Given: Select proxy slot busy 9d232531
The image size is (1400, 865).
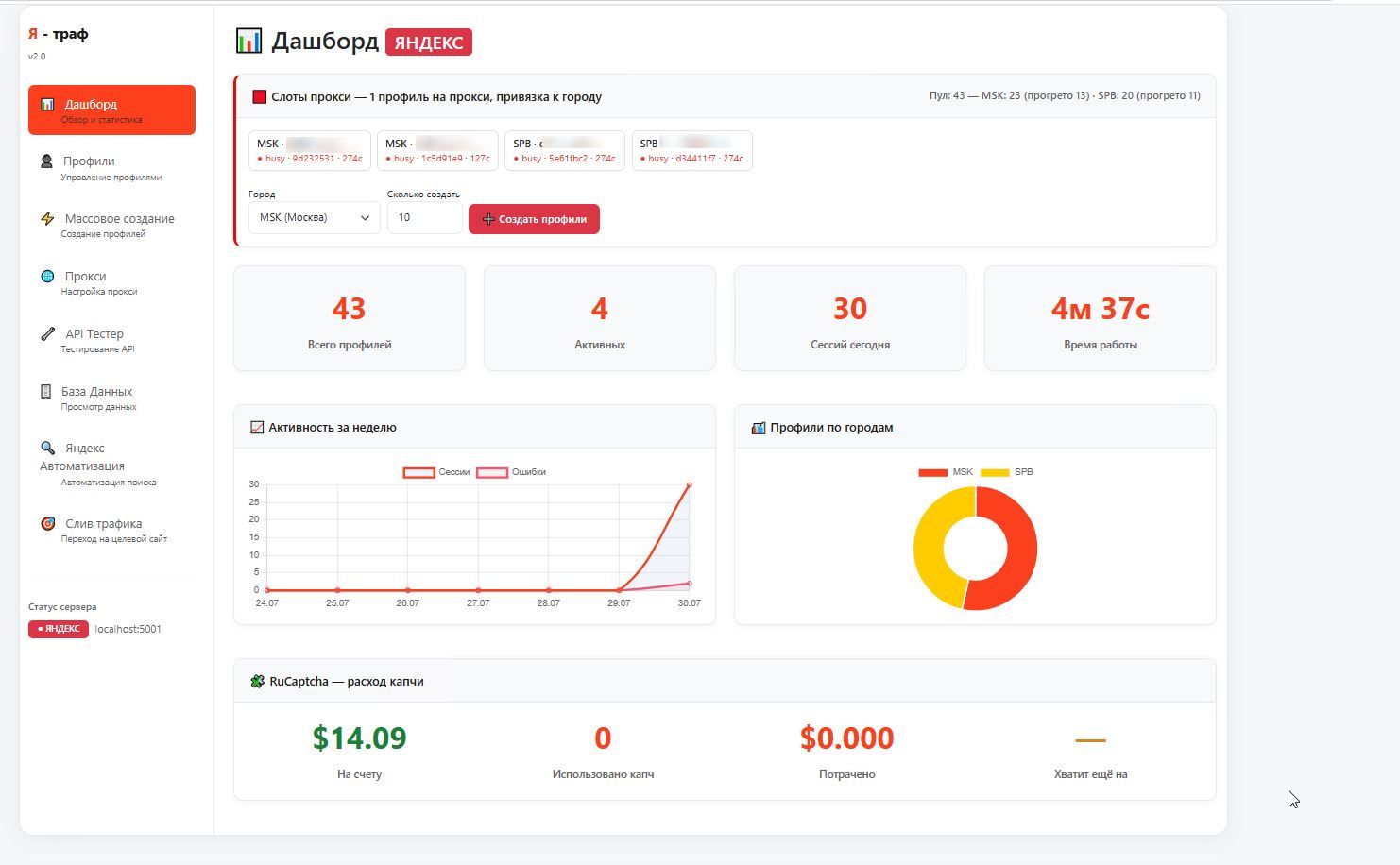Looking at the screenshot, I should (310, 151).
